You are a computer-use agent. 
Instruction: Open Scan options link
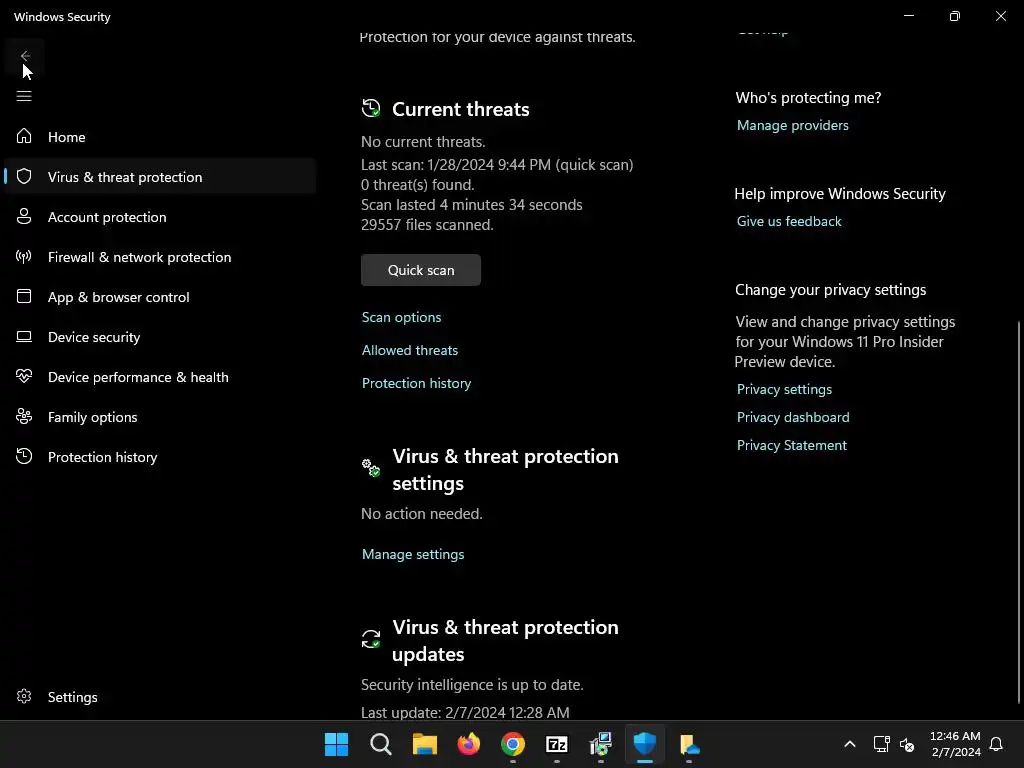click(401, 317)
